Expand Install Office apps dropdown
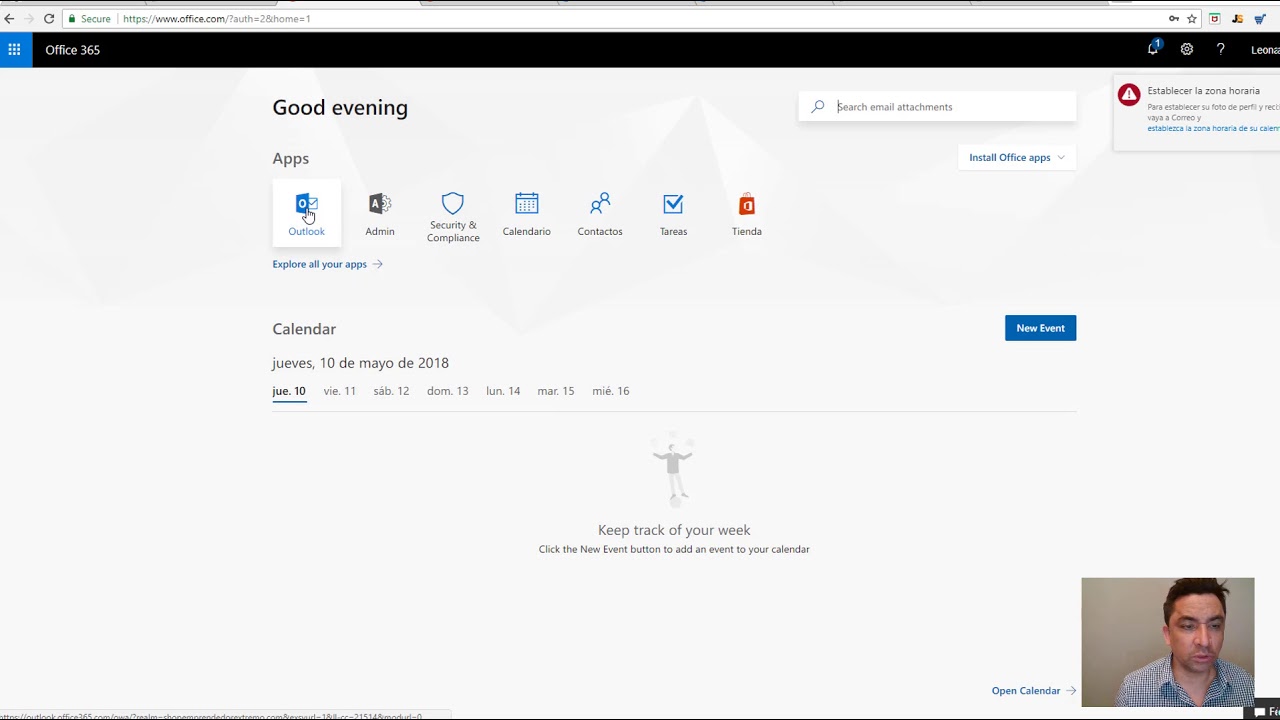 coord(1017,157)
